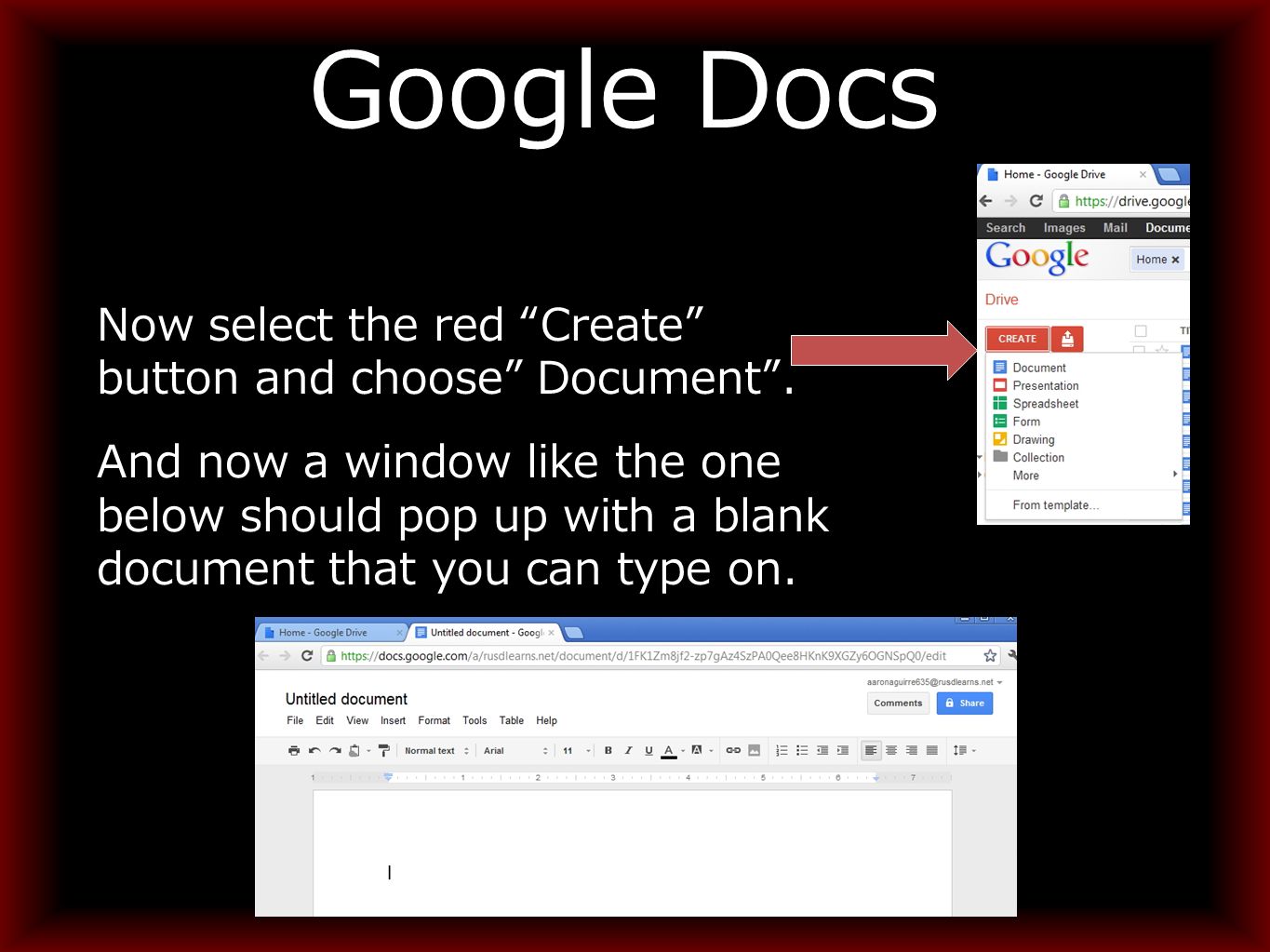Click the Google logo in Drive
The width and height of the screenshot is (1270, 952).
[1037, 257]
